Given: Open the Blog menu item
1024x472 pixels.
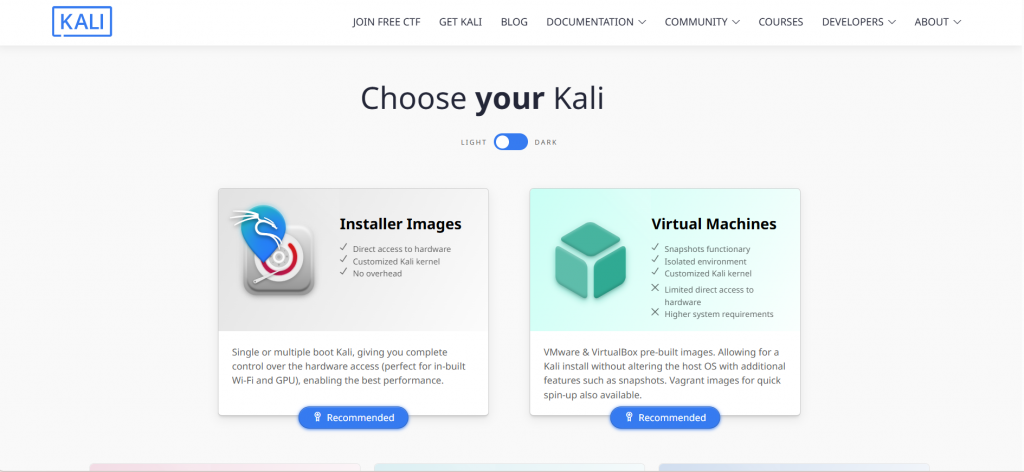Looking at the screenshot, I should point(514,22).
